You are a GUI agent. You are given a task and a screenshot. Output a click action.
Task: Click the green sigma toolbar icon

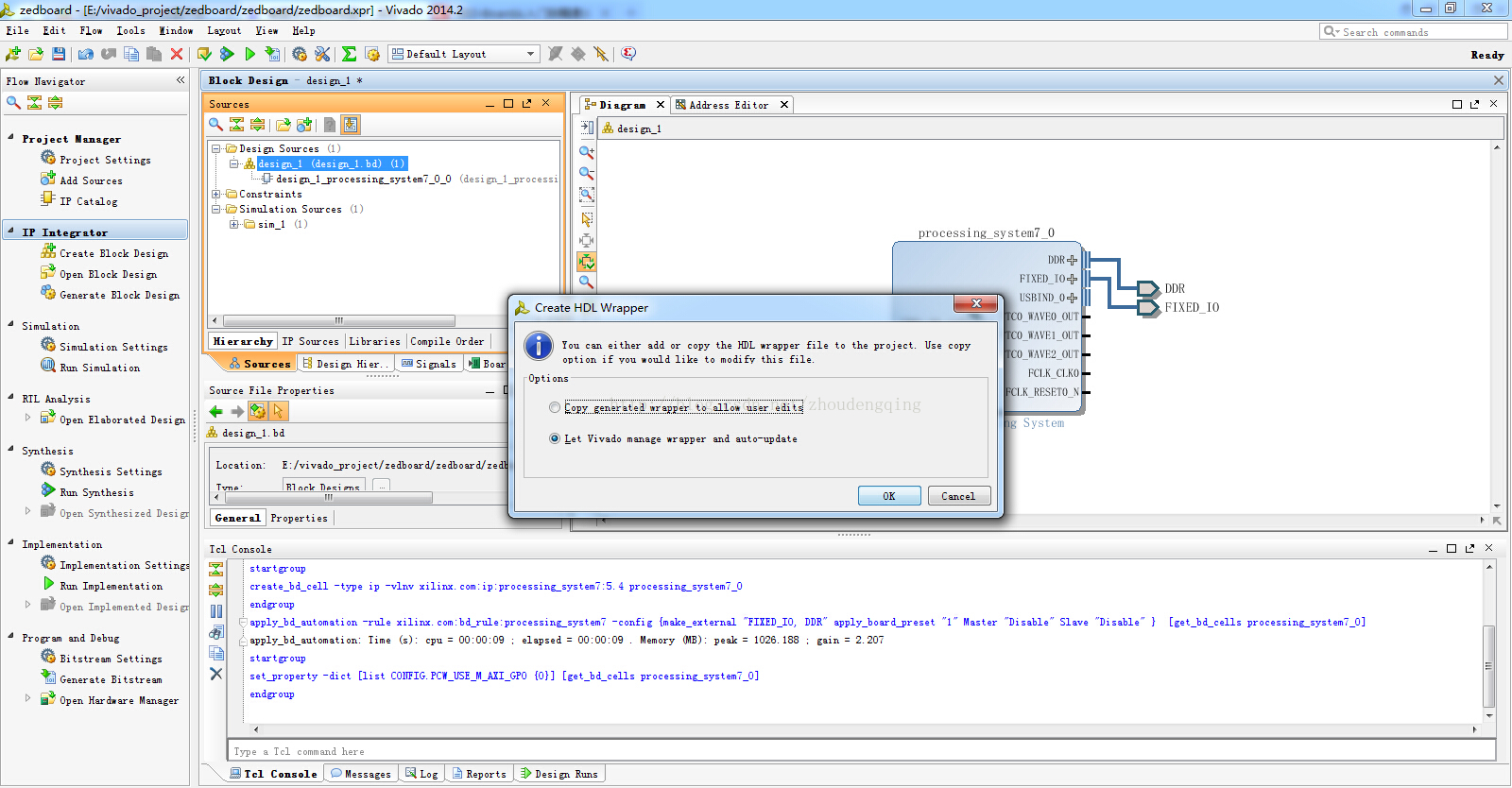coord(349,54)
